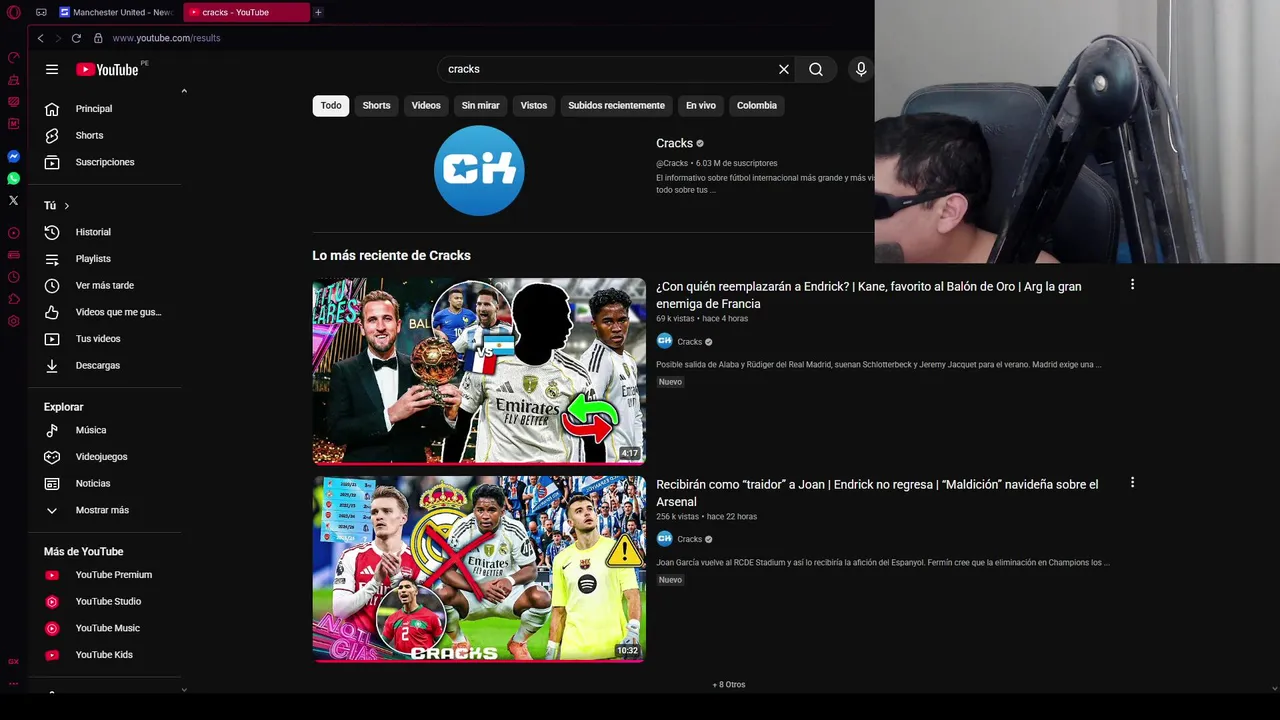Open YouTube Studio link

[106, 601]
